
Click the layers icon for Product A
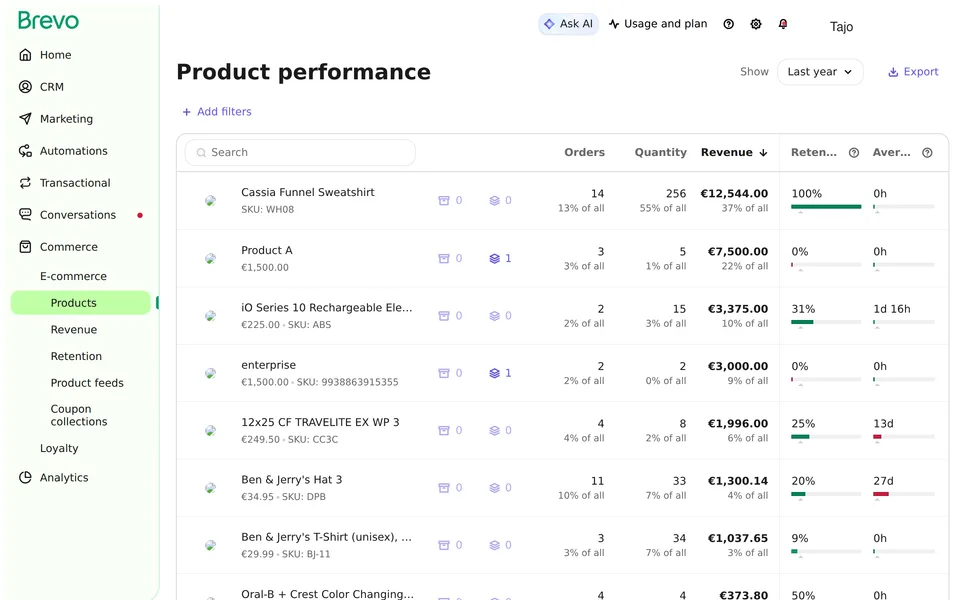[495, 258]
